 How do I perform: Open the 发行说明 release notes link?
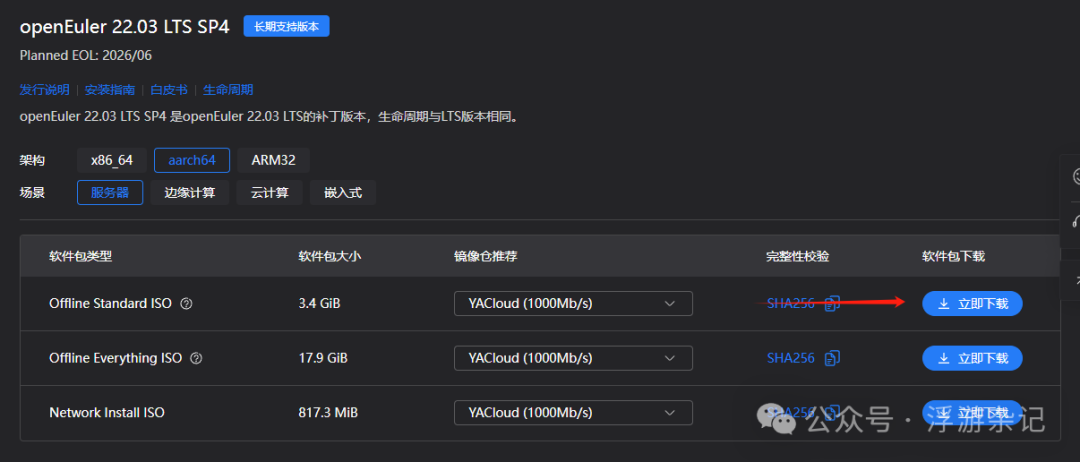(x=44, y=90)
